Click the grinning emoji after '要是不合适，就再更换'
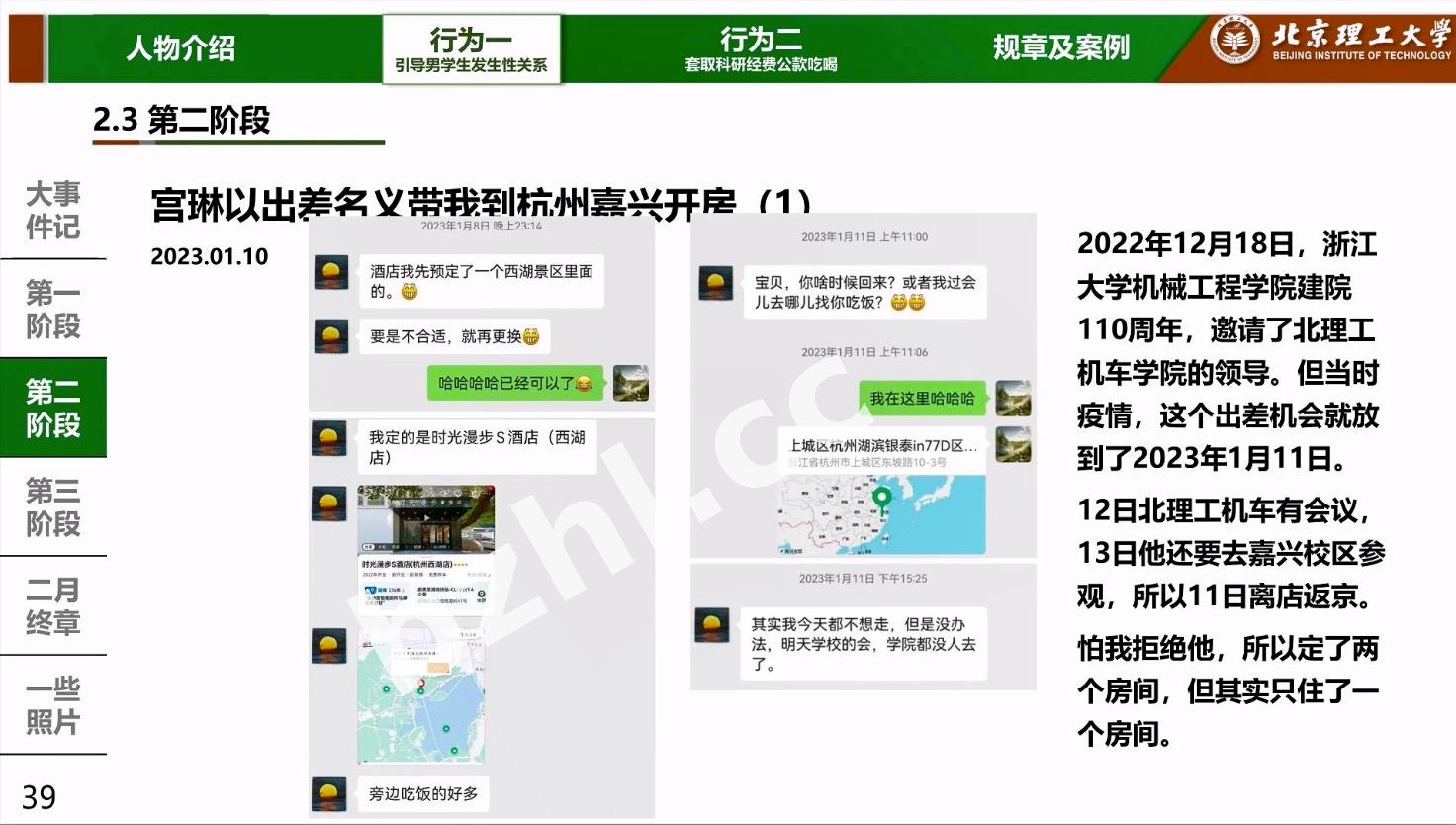This screenshot has height=825, width=1456. 531,336
